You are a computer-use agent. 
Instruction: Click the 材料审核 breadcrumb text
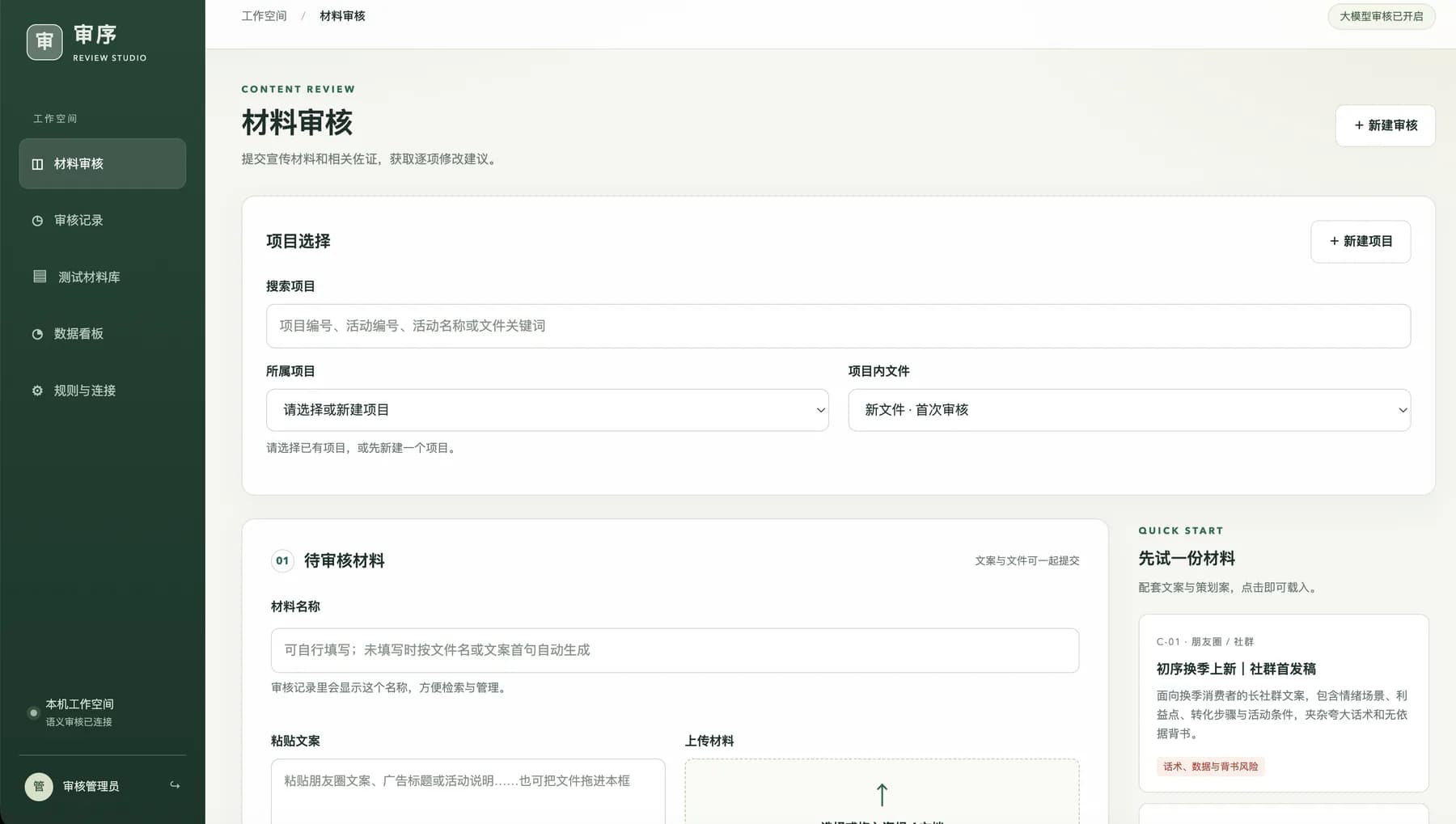tap(342, 16)
